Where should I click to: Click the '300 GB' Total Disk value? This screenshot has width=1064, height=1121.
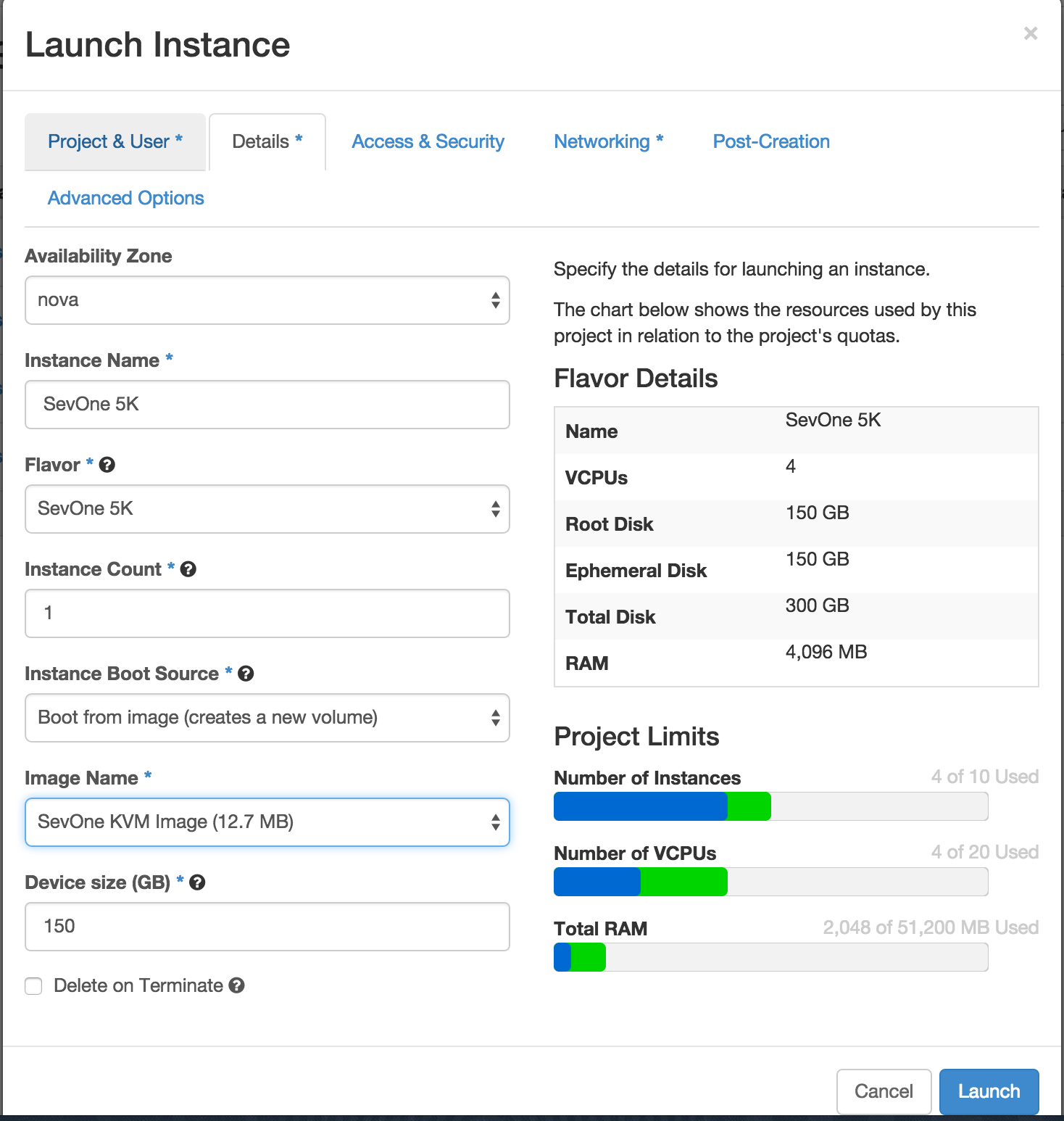tap(818, 605)
